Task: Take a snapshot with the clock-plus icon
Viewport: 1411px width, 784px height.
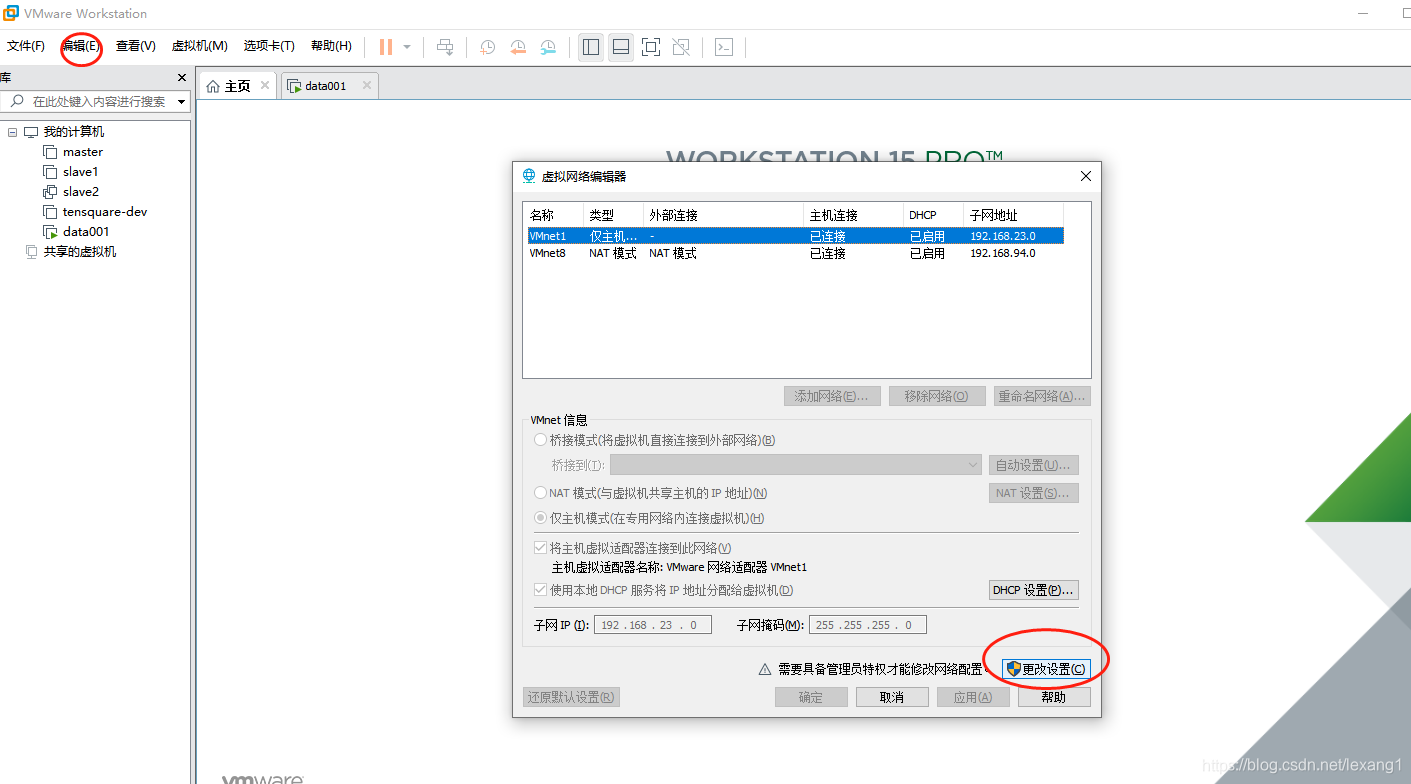Action: [x=487, y=46]
